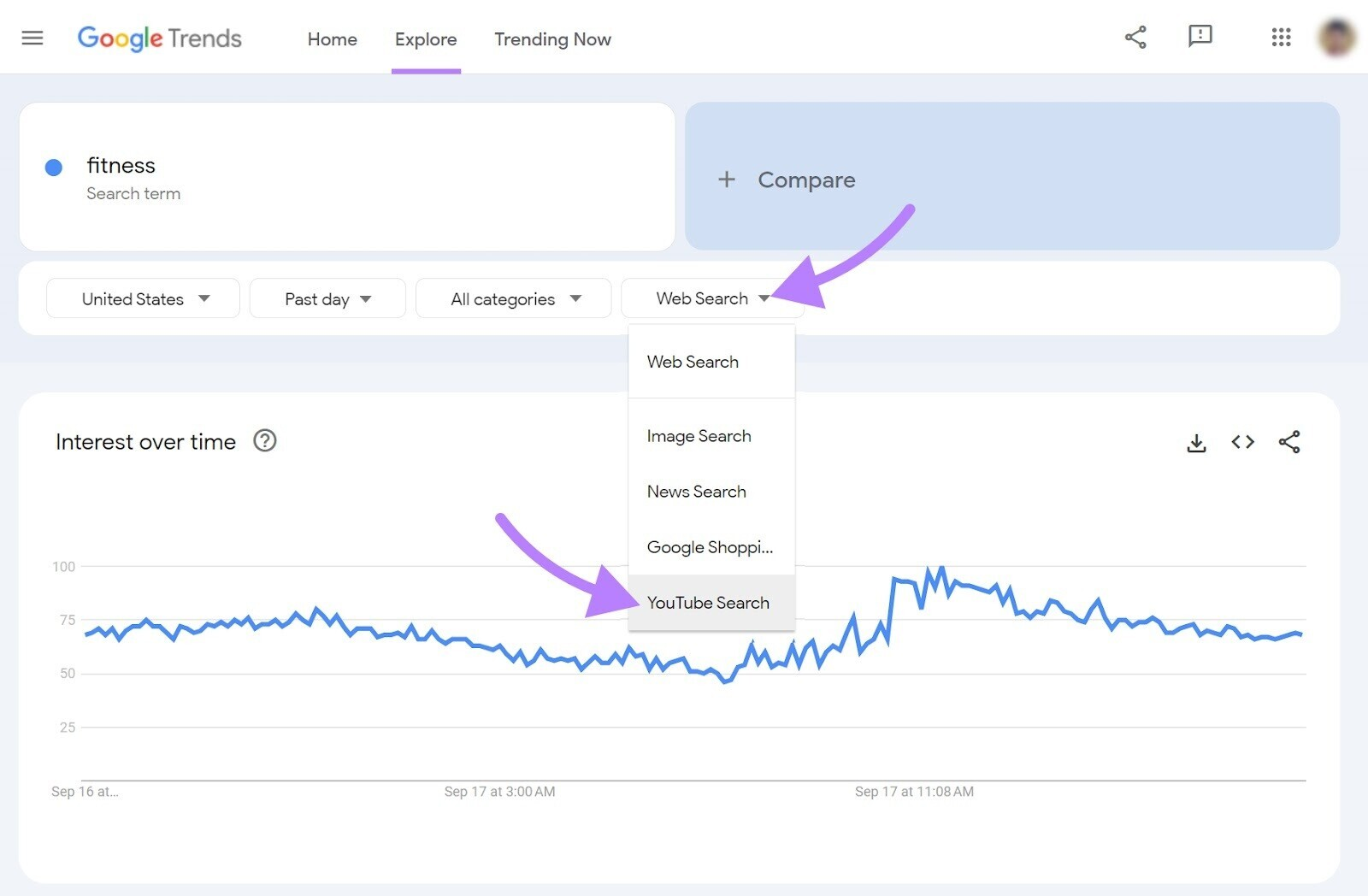The image size is (1368, 896).
Task: Switch to the Trending Now tab
Action: [x=551, y=39]
